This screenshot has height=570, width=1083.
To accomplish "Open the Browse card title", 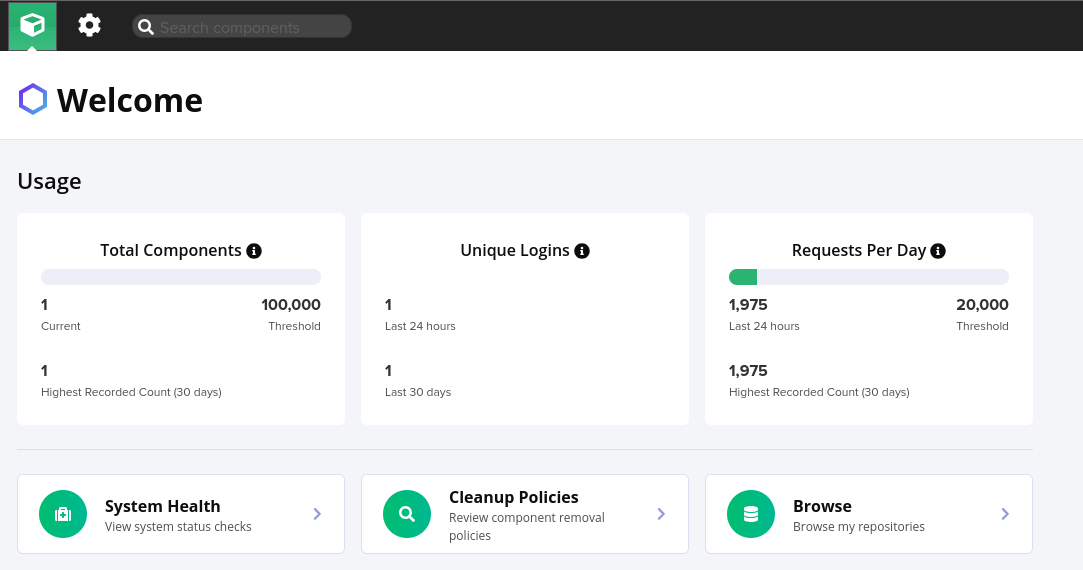I will coord(822,506).
